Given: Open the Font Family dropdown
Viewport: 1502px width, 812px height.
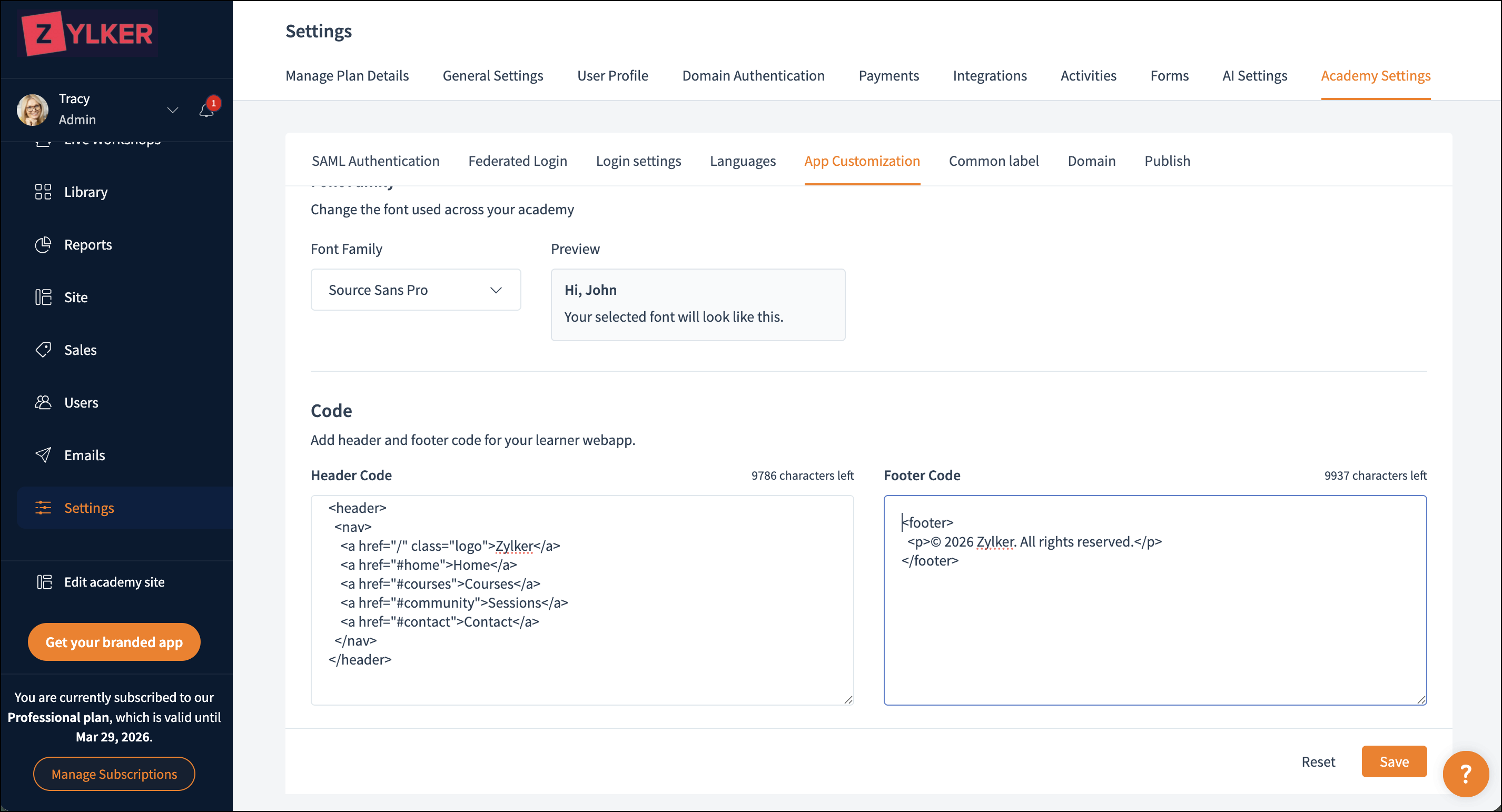Looking at the screenshot, I should point(416,290).
